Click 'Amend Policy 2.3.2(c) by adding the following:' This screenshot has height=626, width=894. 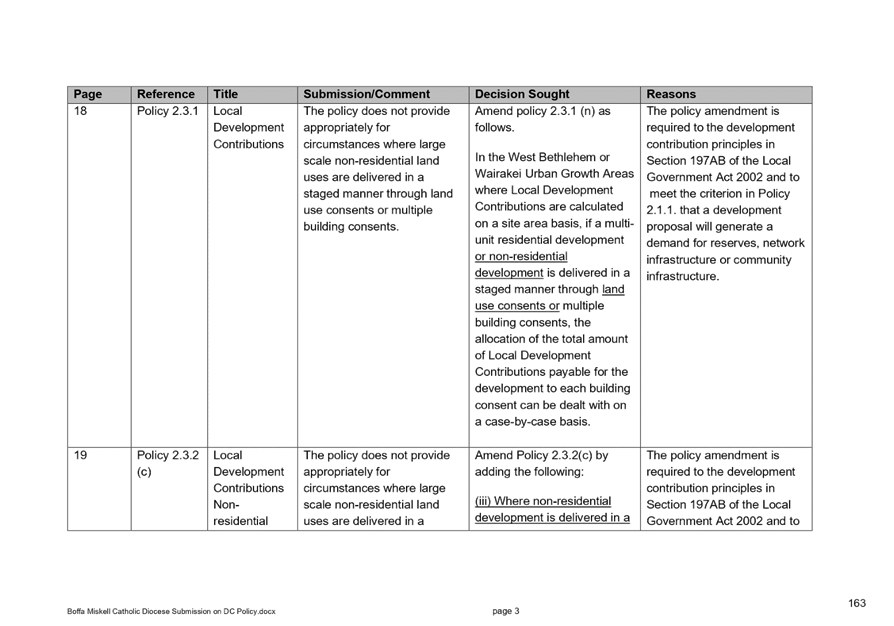tap(541, 464)
